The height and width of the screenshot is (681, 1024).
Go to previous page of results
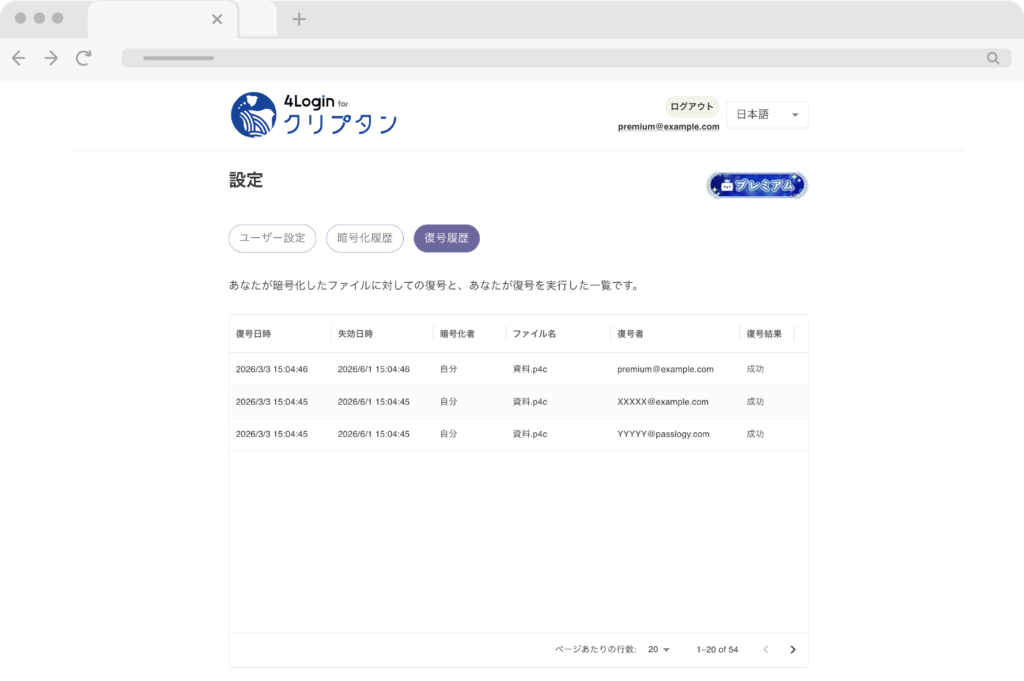click(766, 649)
